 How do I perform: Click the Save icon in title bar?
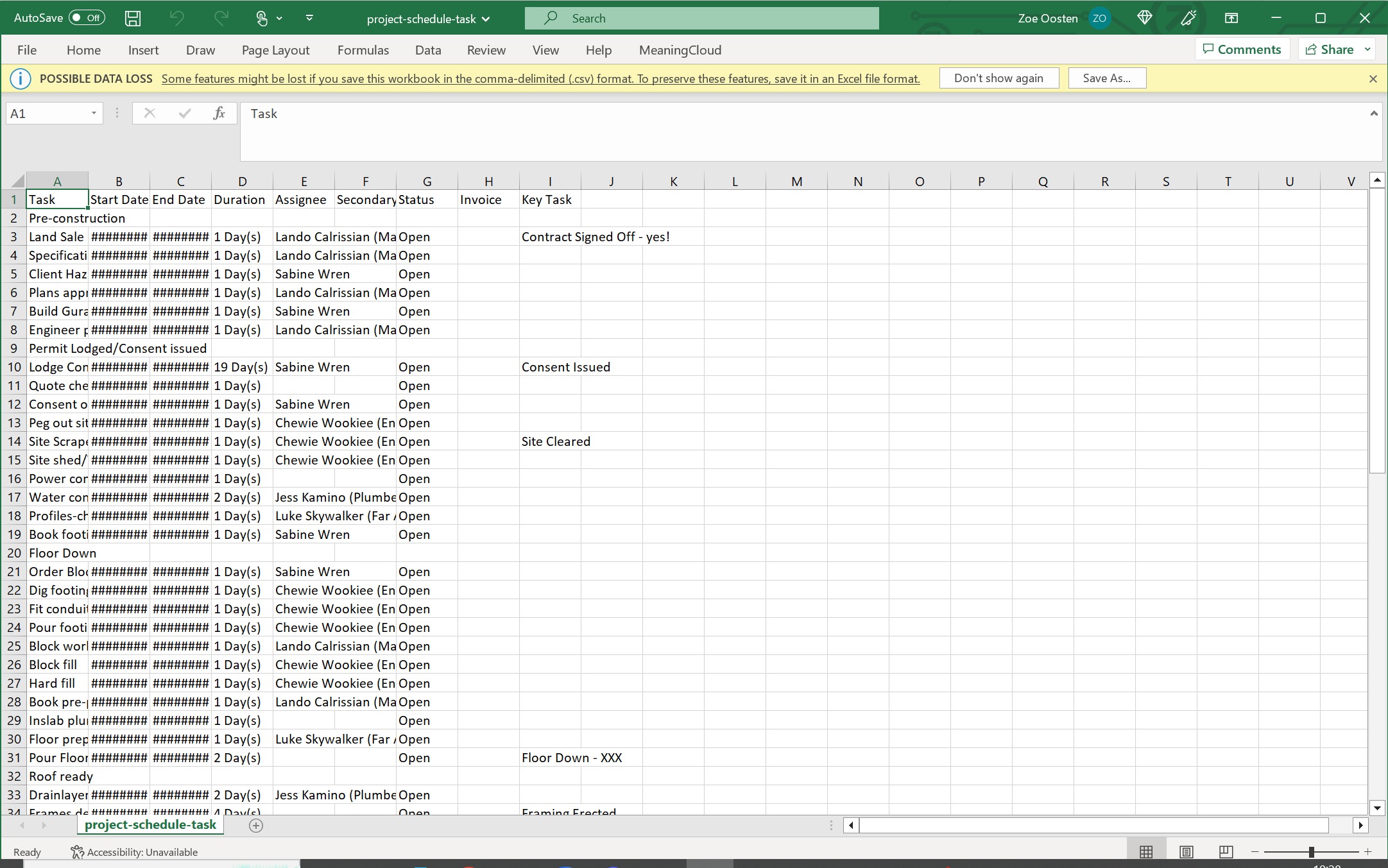coord(133,19)
